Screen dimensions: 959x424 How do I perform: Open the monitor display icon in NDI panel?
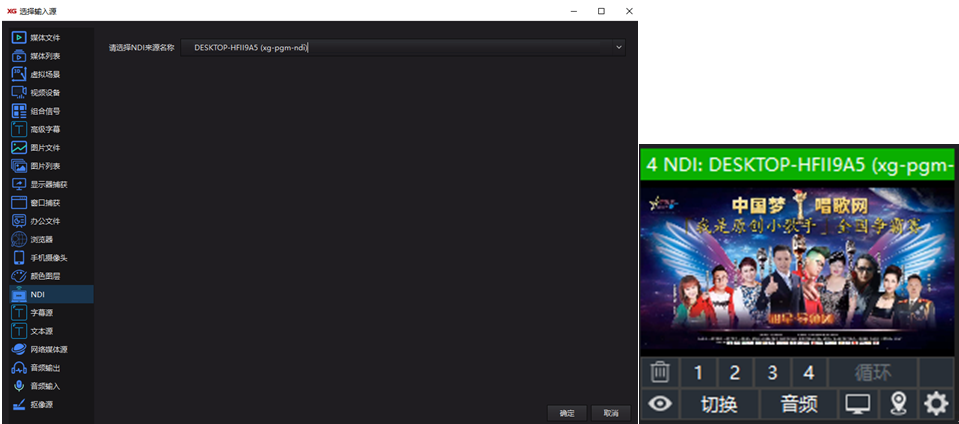857,404
